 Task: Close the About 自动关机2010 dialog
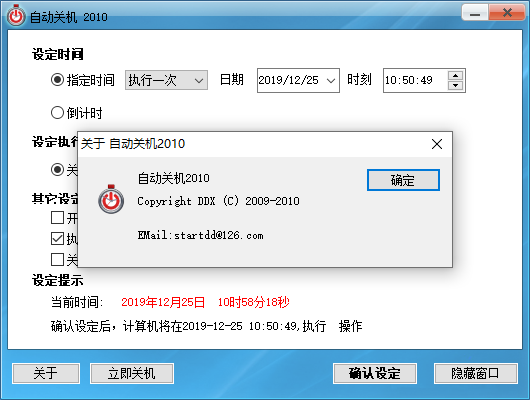coord(437,144)
